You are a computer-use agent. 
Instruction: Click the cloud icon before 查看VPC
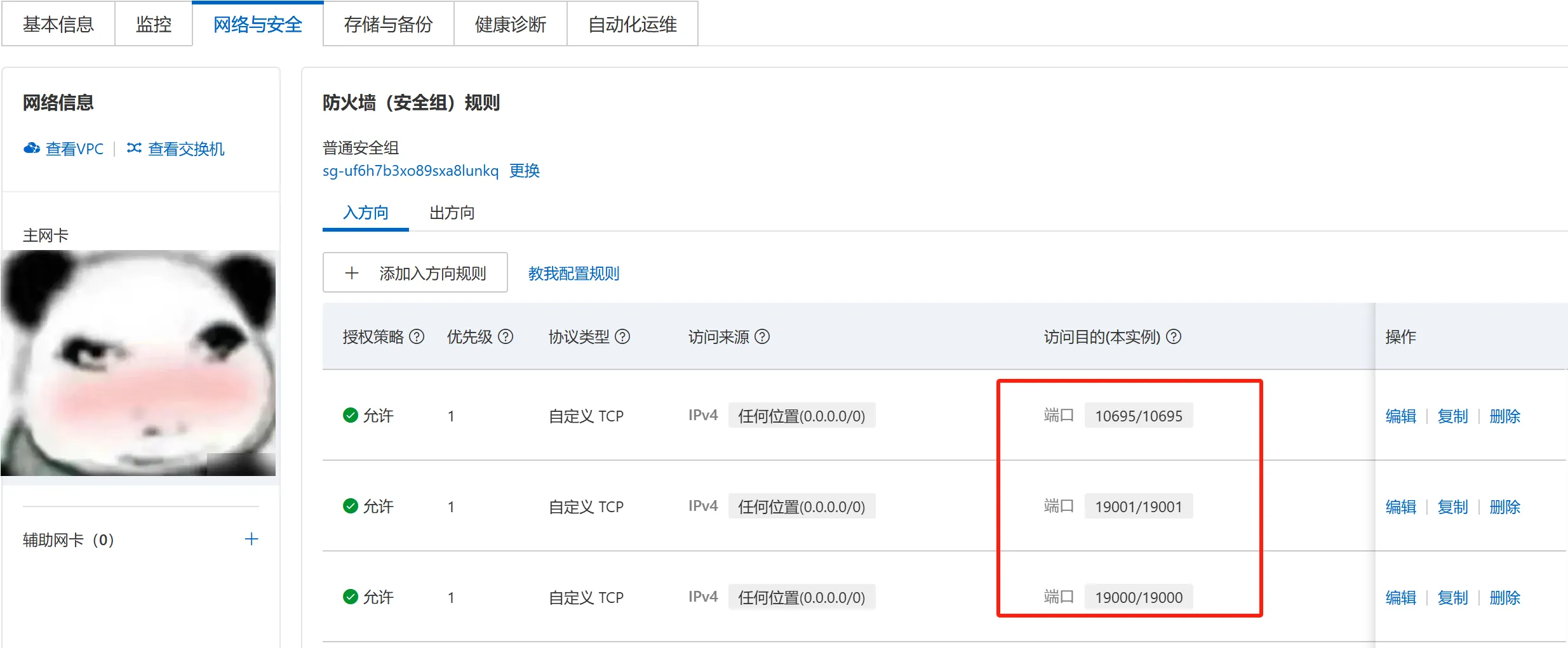click(x=31, y=149)
